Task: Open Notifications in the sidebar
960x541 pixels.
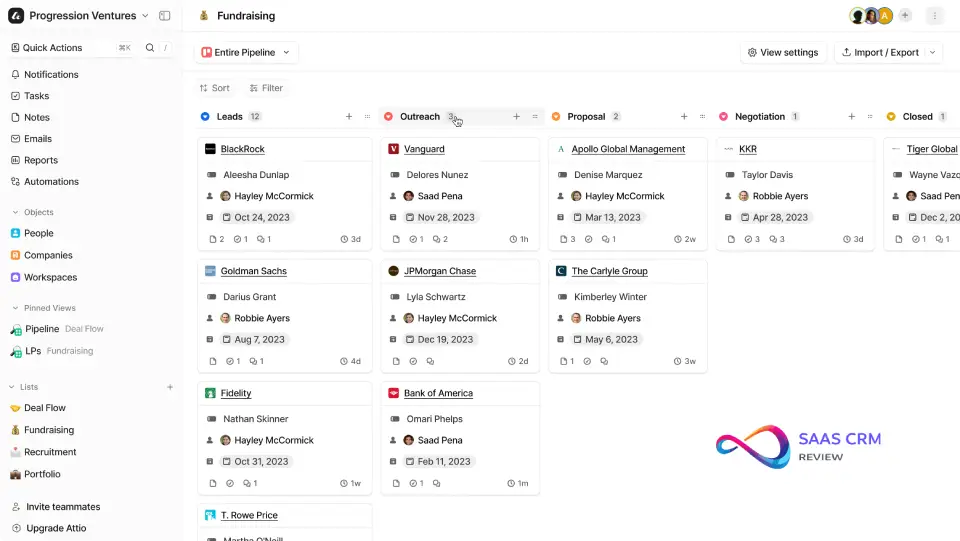Action: tap(51, 75)
